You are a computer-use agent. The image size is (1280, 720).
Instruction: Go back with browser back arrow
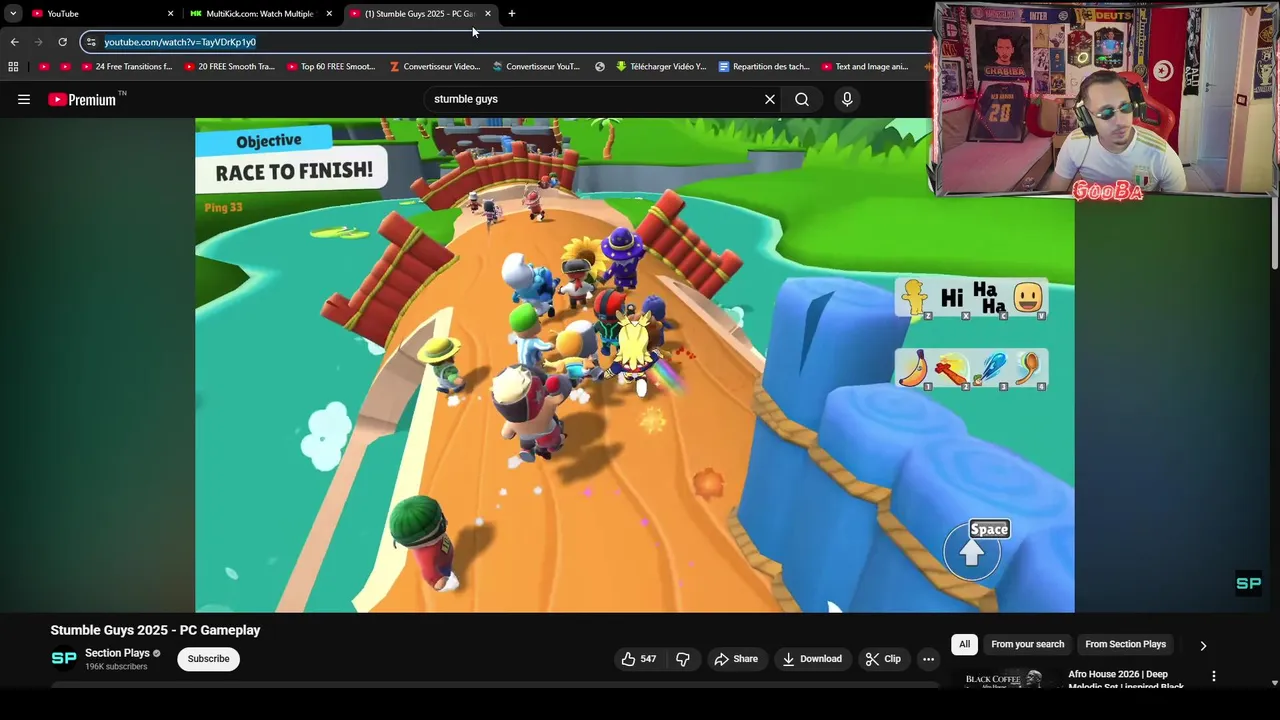tap(14, 42)
